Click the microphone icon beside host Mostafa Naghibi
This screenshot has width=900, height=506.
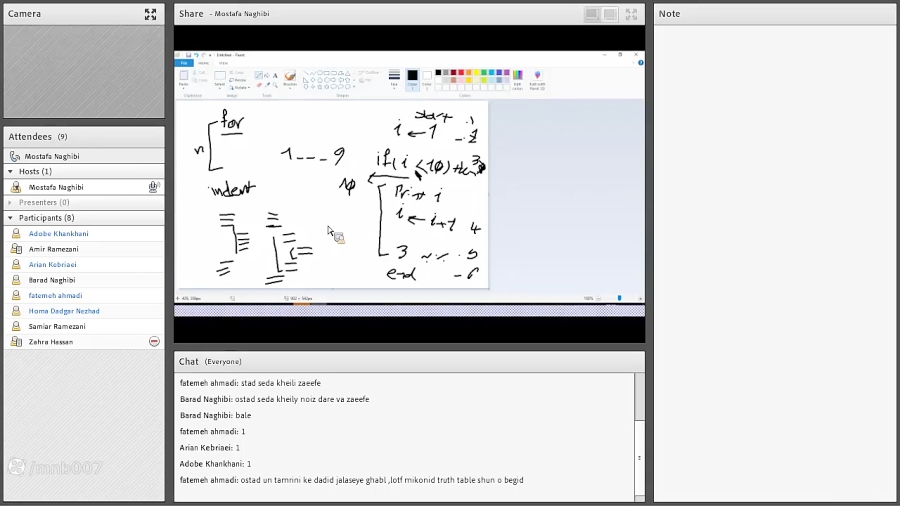pos(153,187)
